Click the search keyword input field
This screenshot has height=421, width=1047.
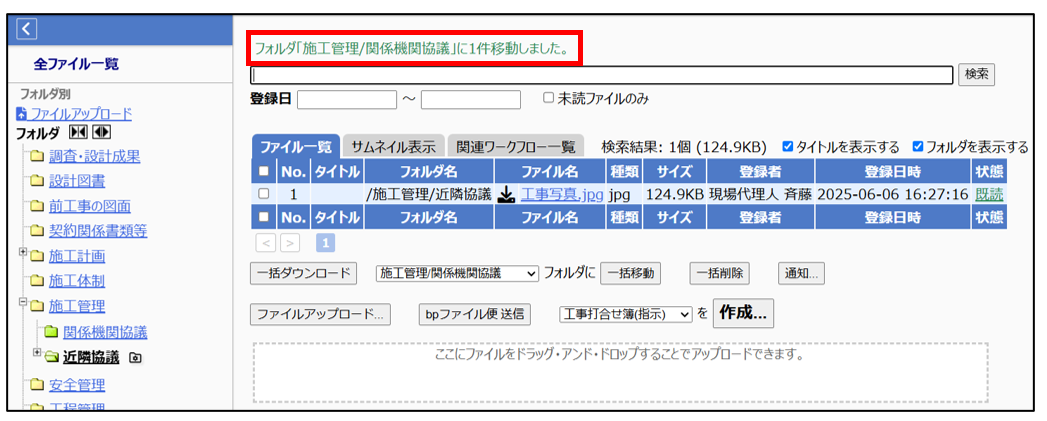(x=601, y=75)
